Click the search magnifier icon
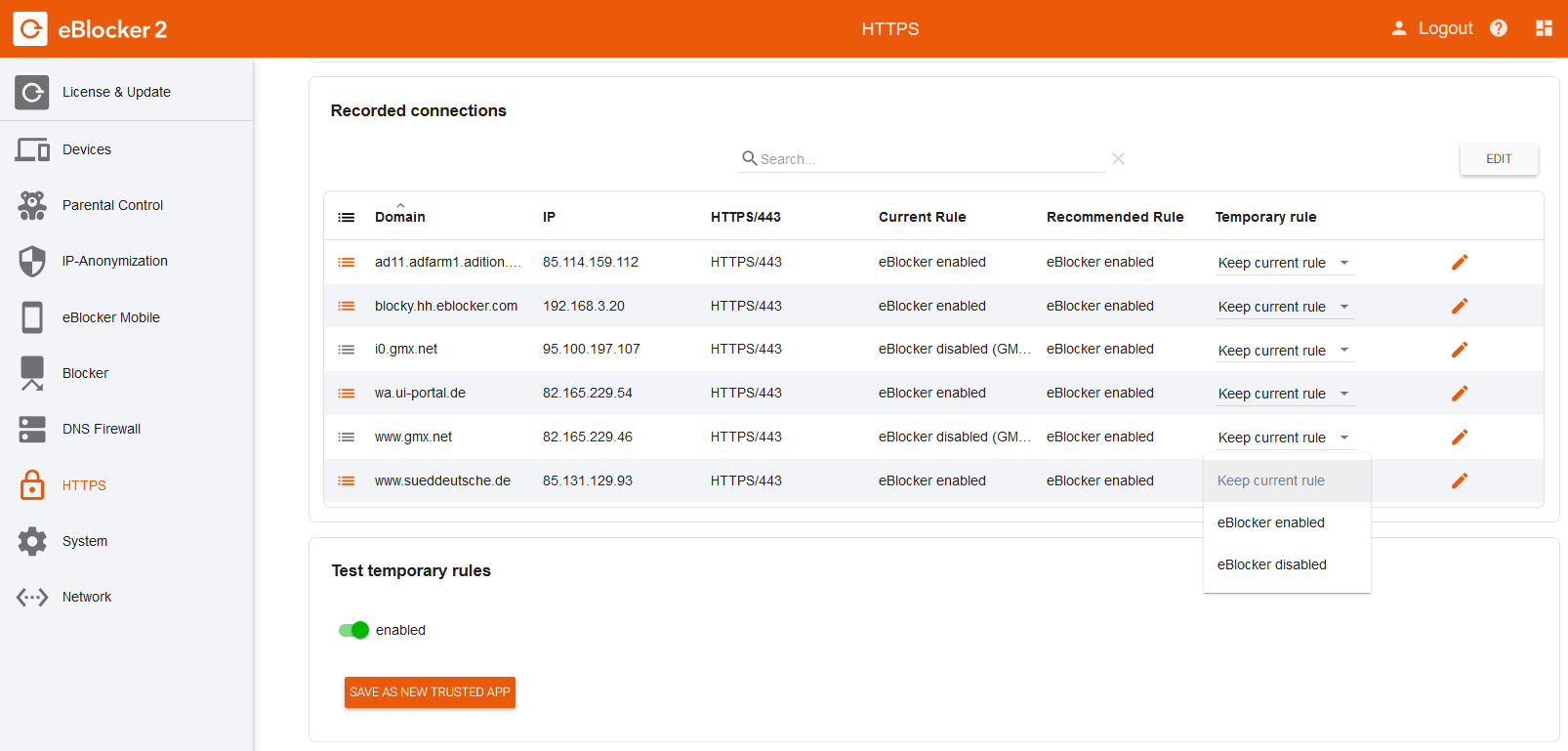The height and width of the screenshot is (751, 1568). tap(750, 158)
